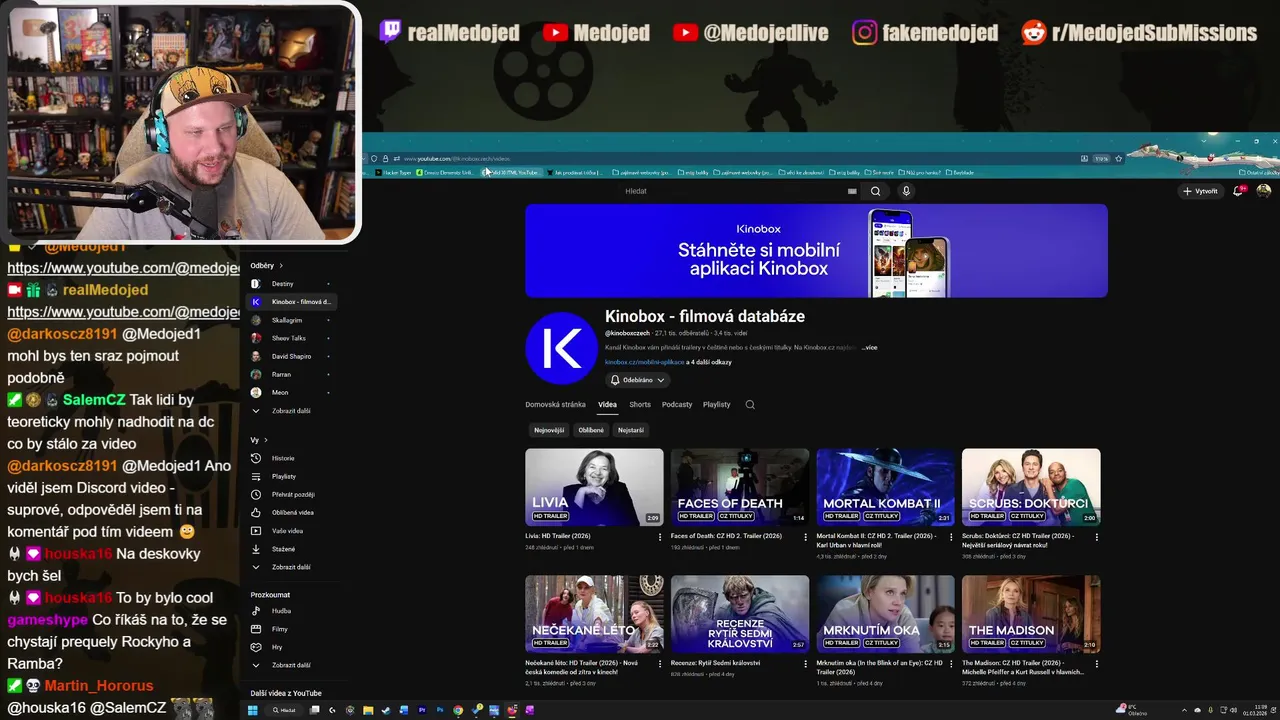Search within channel magnifier icon

pos(750,405)
